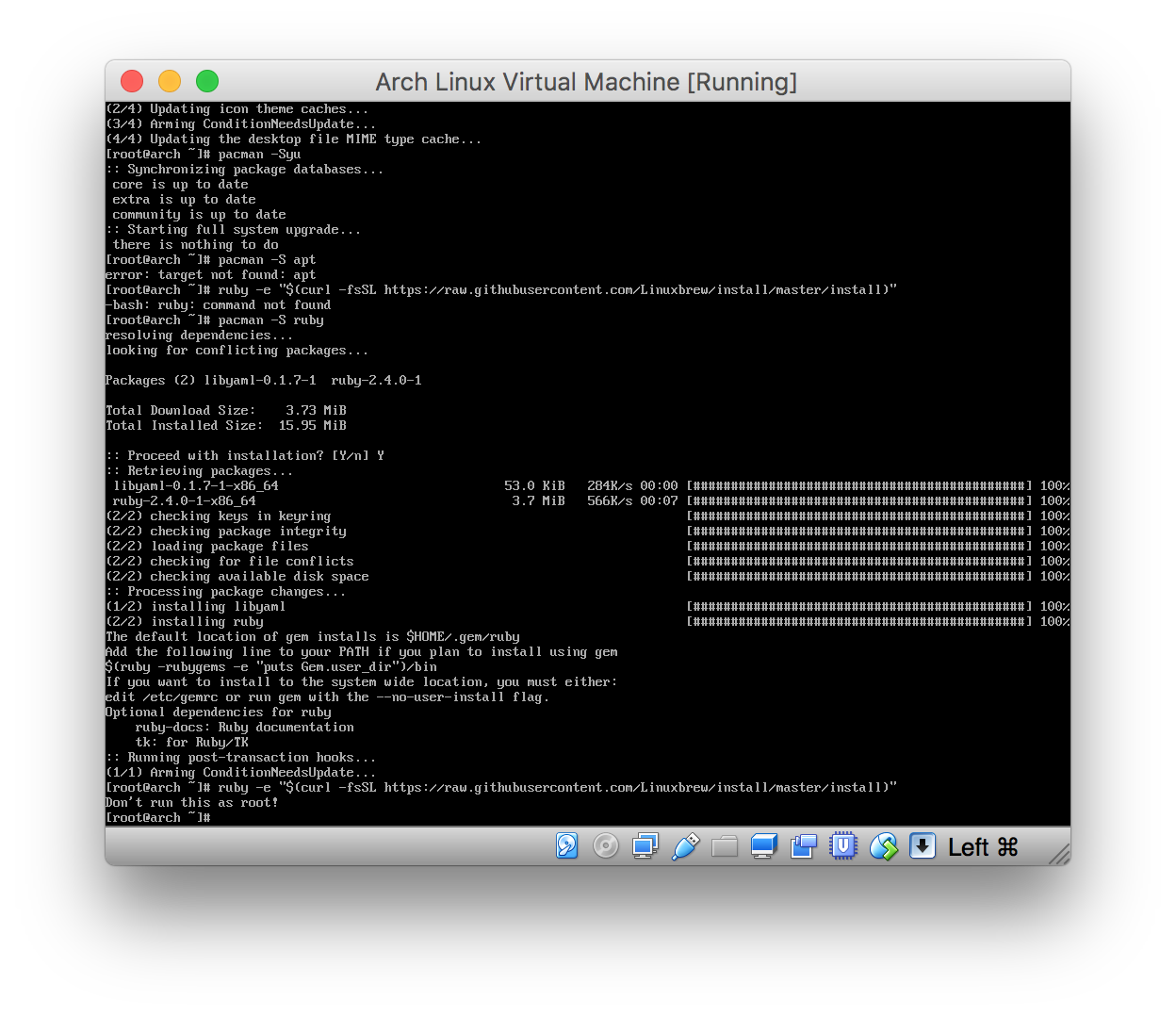Image resolution: width=1176 pixels, height=1016 pixels.
Task: Click the 'tk: for Ruby/TK' line
Action: point(192,743)
